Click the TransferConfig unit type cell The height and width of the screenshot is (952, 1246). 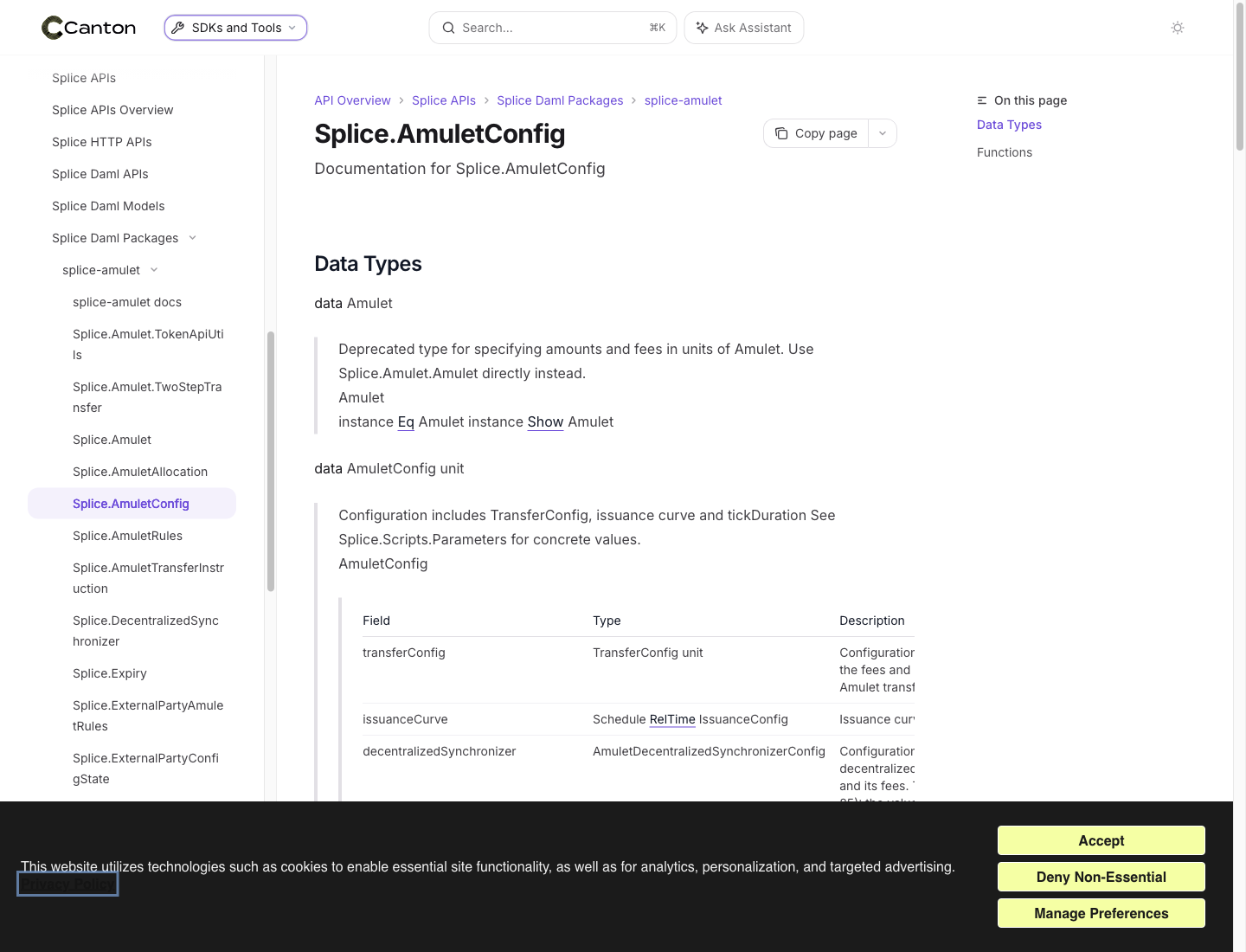pyautogui.click(x=647, y=653)
